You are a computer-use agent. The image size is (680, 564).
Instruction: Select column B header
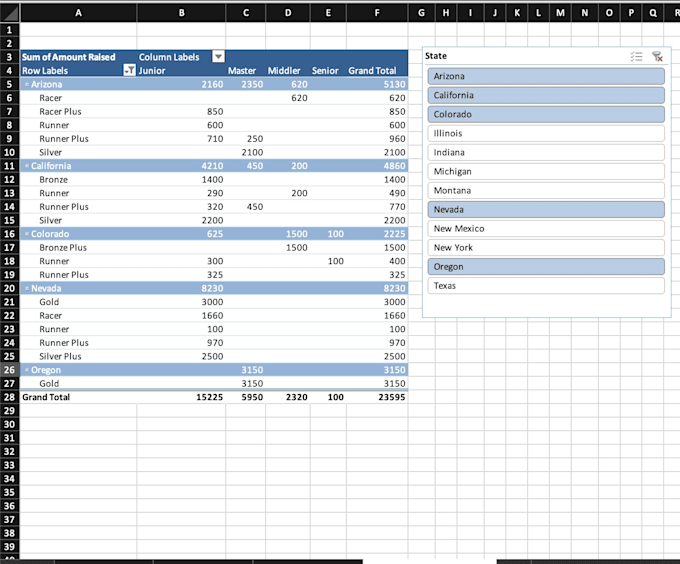181,13
